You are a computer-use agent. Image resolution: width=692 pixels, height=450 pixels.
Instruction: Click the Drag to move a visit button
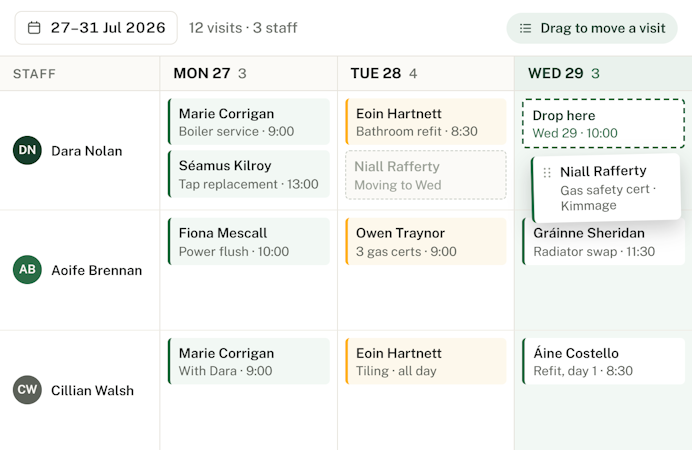592,28
